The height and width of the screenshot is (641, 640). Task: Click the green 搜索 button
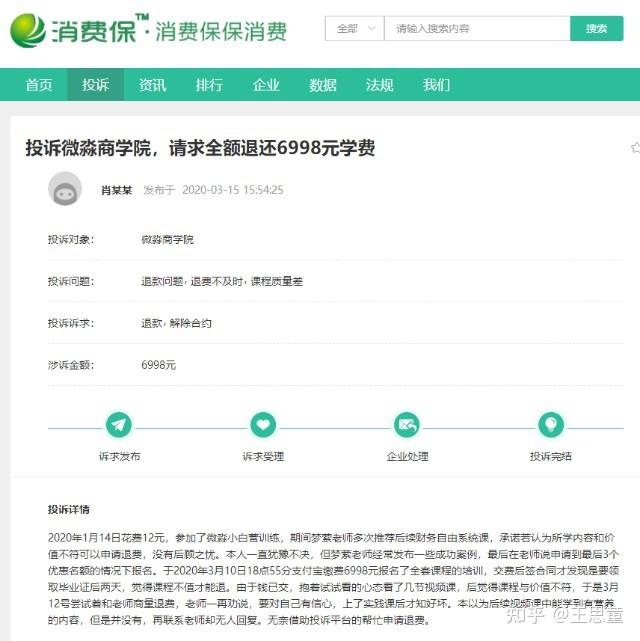point(596,29)
